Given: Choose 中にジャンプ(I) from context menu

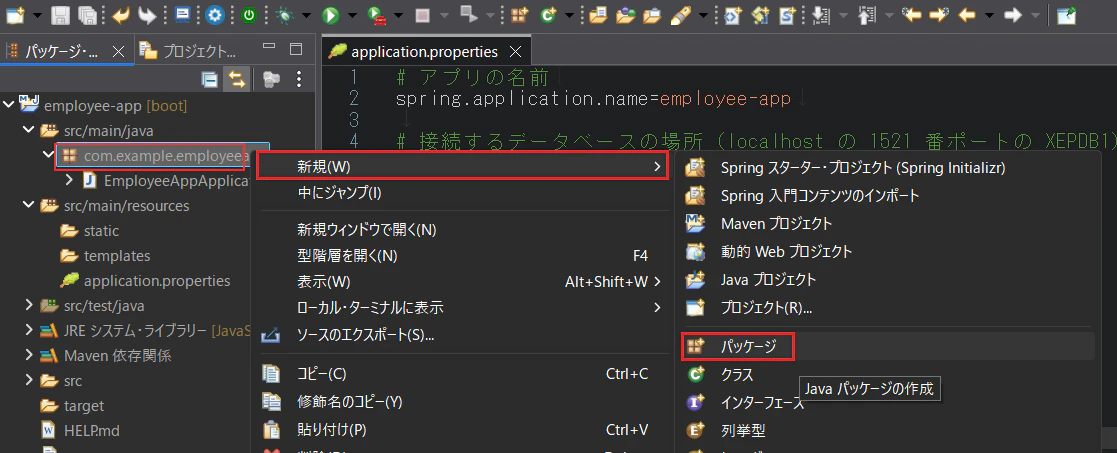Looking at the screenshot, I should pyautogui.click(x=462, y=192).
